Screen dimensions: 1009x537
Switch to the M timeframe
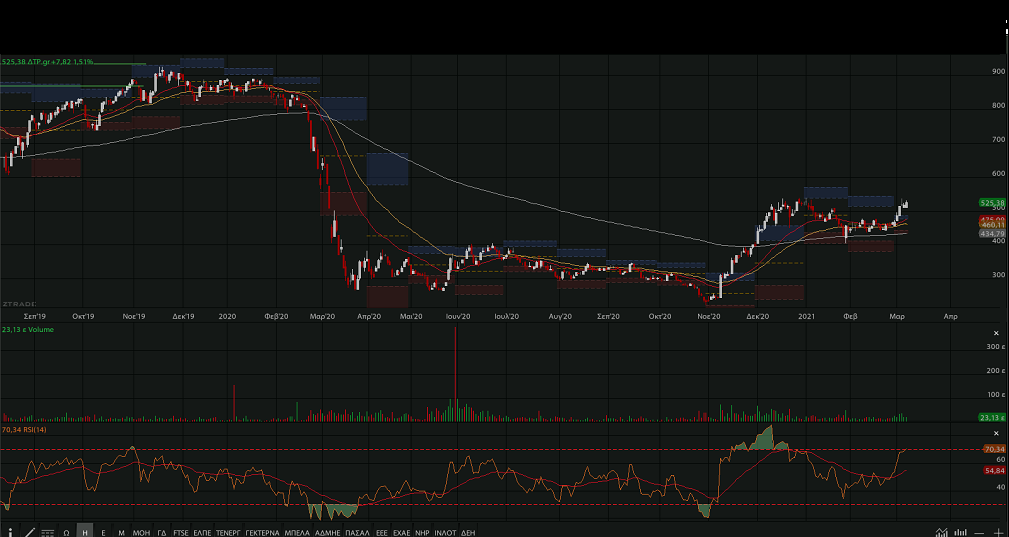click(x=121, y=532)
